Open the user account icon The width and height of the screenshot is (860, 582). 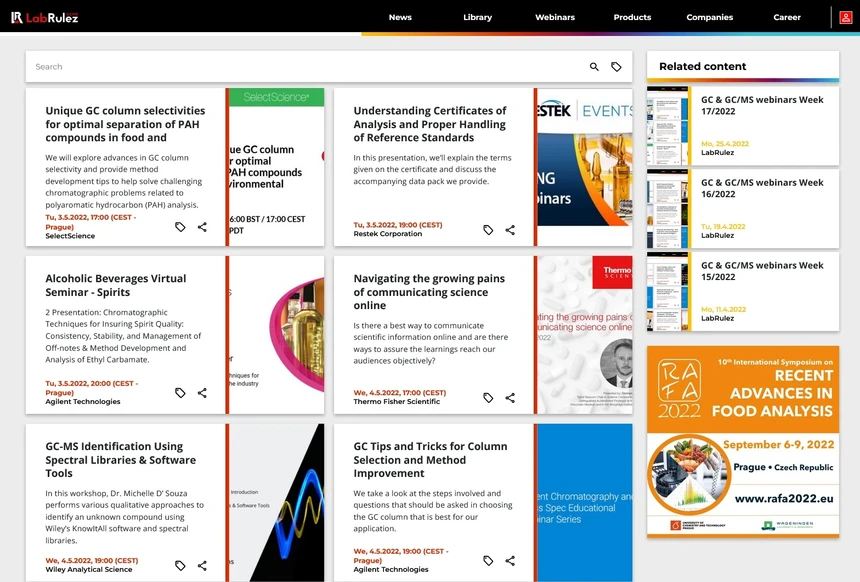pyautogui.click(x=845, y=18)
